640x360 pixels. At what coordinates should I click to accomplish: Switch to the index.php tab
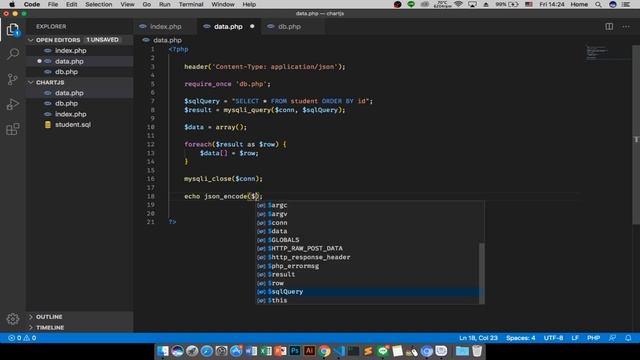pos(165,27)
